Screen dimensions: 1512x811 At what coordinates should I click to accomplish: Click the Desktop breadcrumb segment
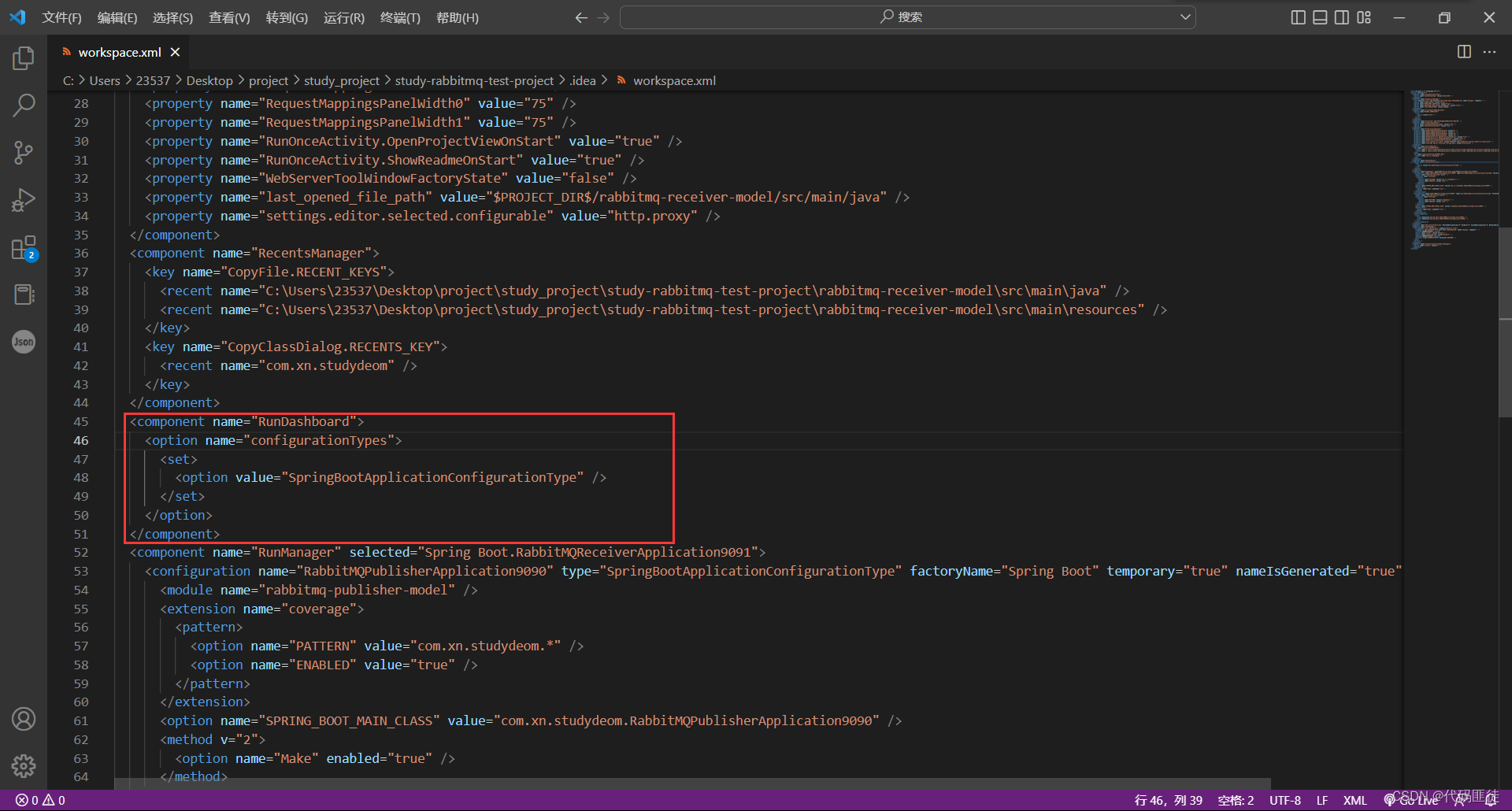[209, 80]
